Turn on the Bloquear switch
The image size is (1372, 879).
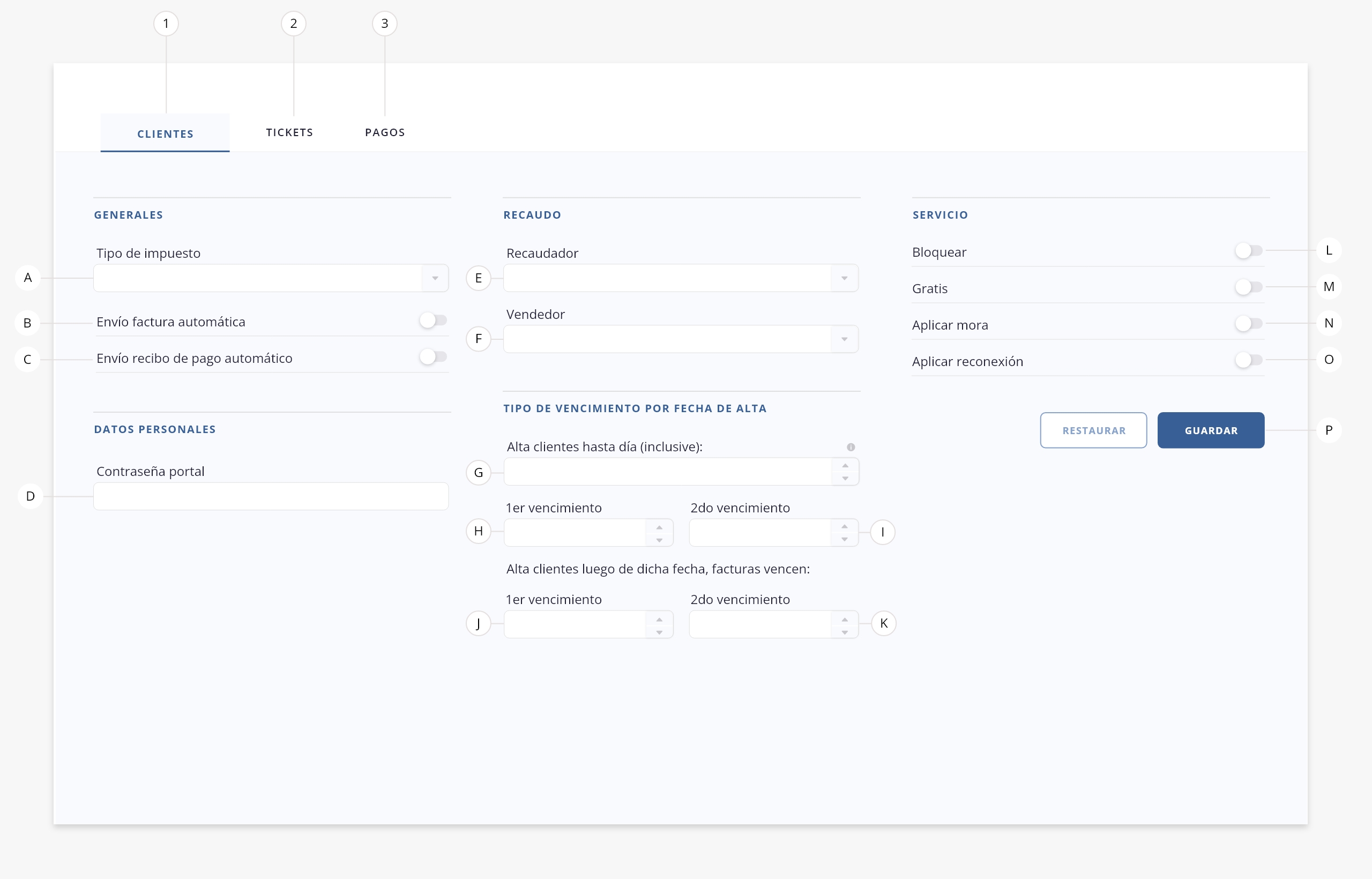point(1248,251)
